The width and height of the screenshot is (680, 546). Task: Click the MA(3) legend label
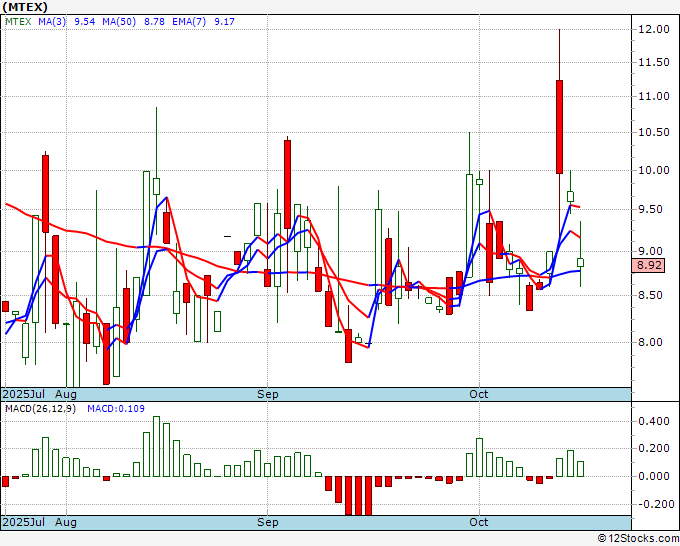pos(52,21)
